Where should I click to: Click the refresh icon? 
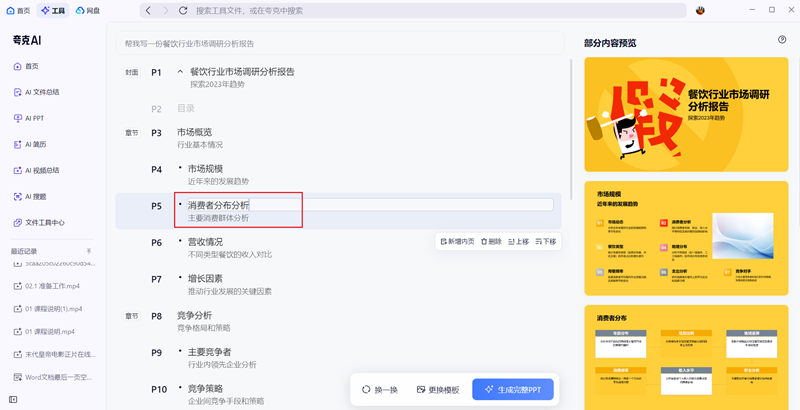point(183,10)
